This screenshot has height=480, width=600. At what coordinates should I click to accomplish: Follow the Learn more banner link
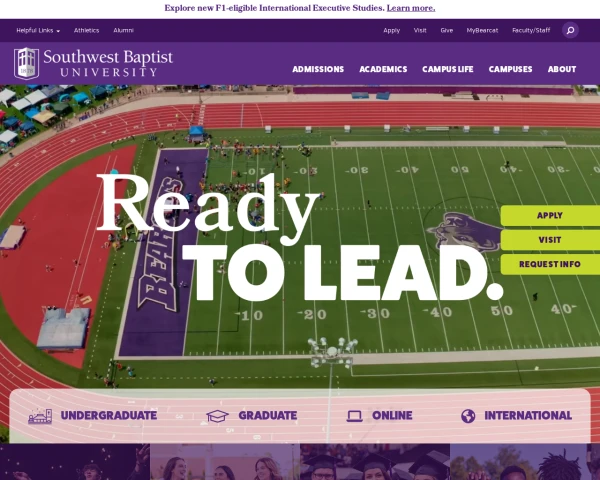pyautogui.click(x=411, y=8)
